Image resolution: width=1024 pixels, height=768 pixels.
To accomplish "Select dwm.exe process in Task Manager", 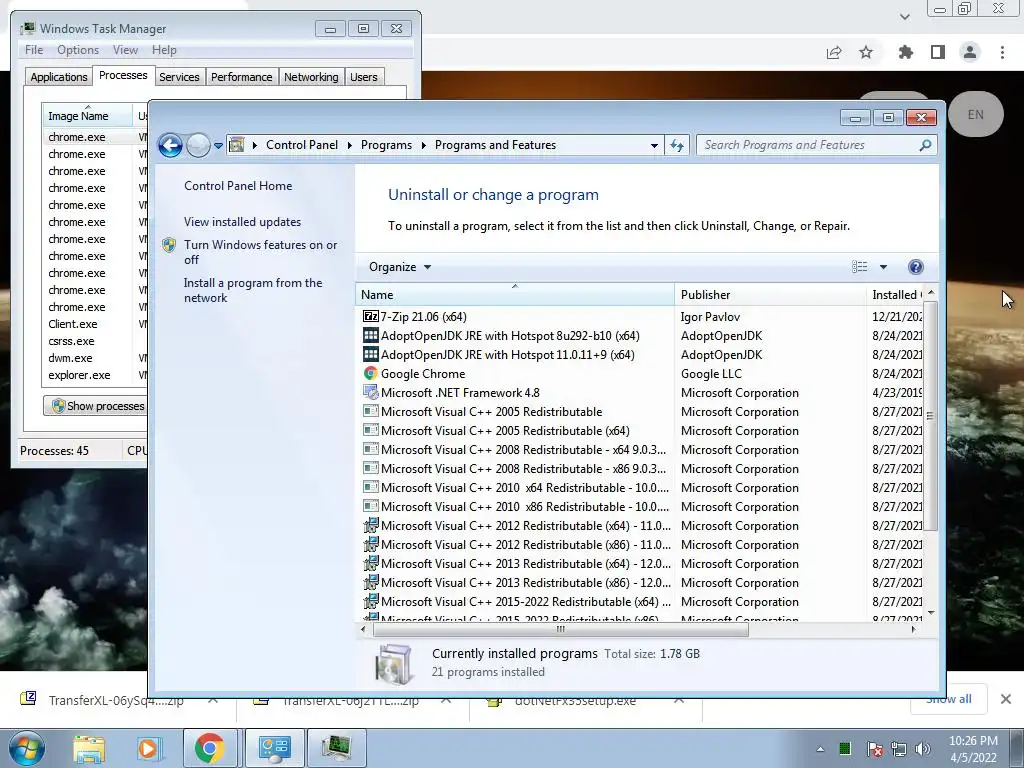I will [x=70, y=358].
